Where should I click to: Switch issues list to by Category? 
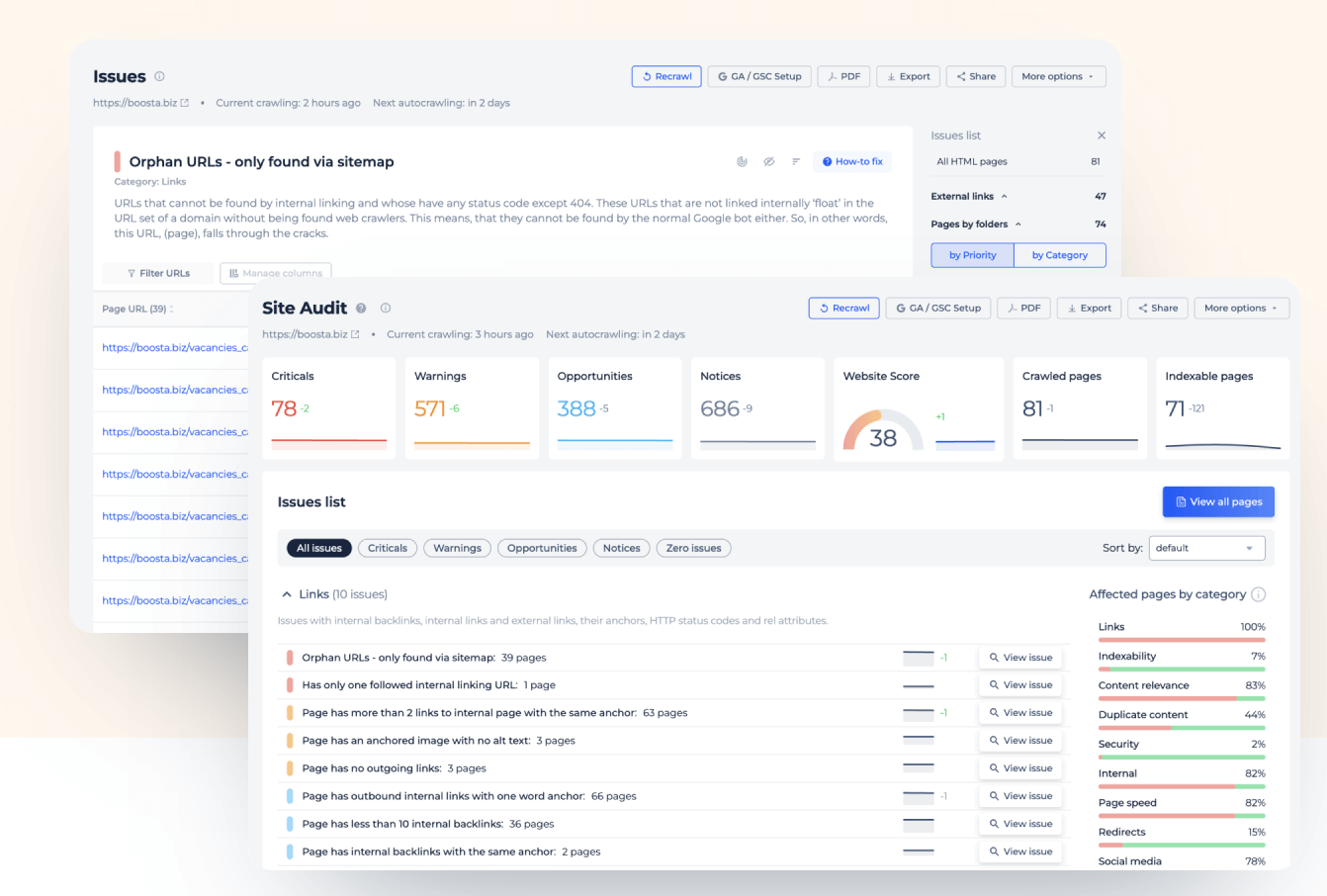(x=1059, y=255)
